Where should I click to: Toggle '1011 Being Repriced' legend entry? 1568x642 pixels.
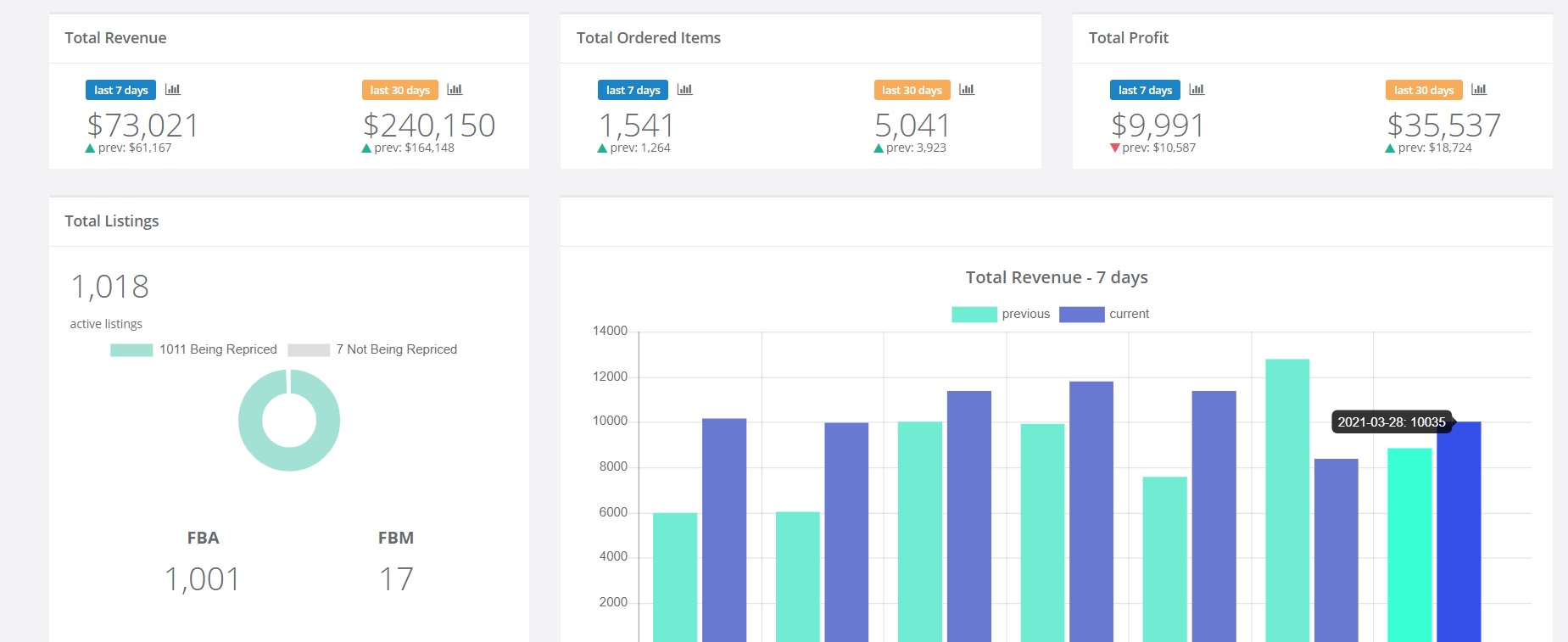[x=193, y=349]
